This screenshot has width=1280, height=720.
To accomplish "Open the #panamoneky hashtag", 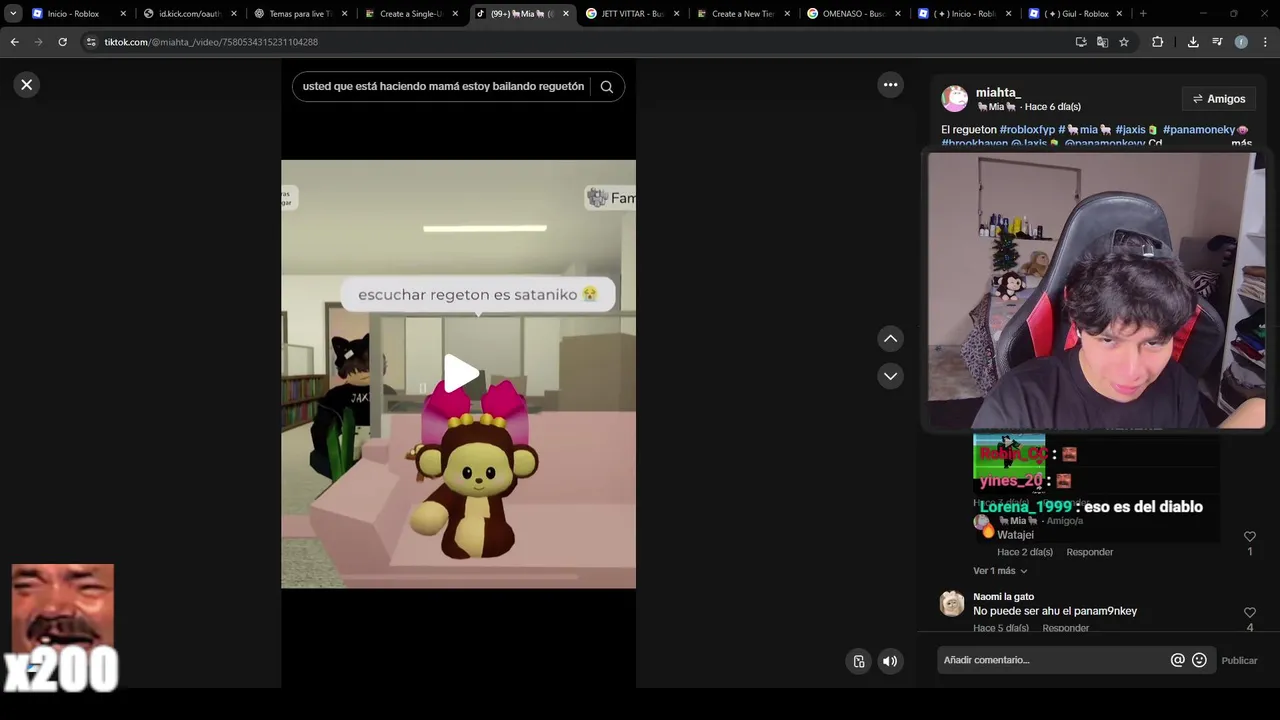I will tap(1199, 130).
